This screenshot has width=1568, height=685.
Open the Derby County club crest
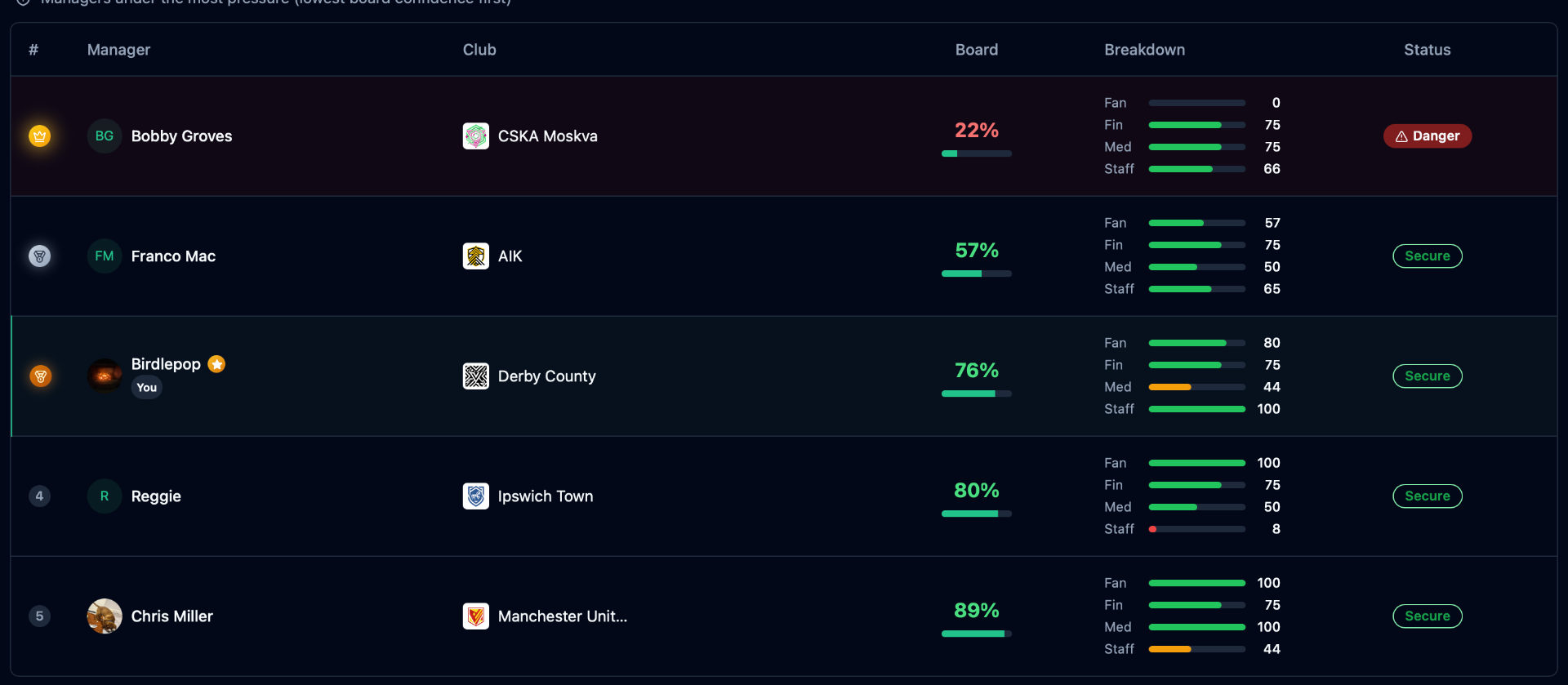[x=476, y=376]
